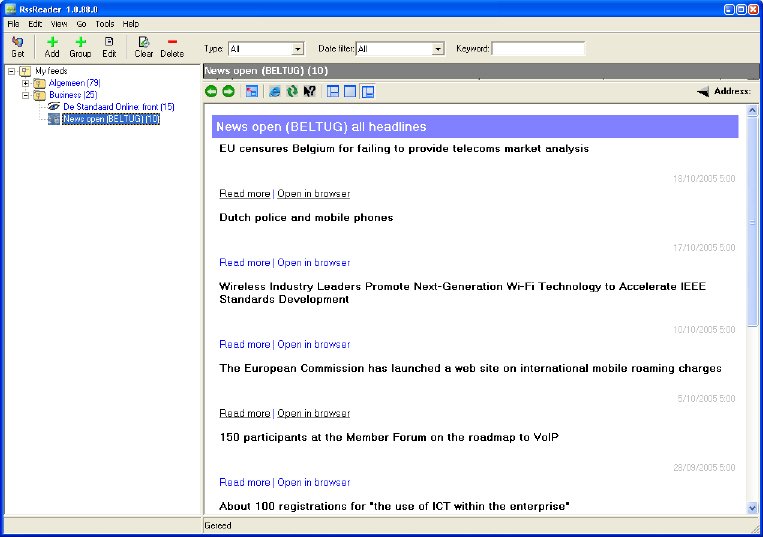The width and height of the screenshot is (763, 537).
Task: Click the What's This help cursor icon
Action: [x=309, y=91]
